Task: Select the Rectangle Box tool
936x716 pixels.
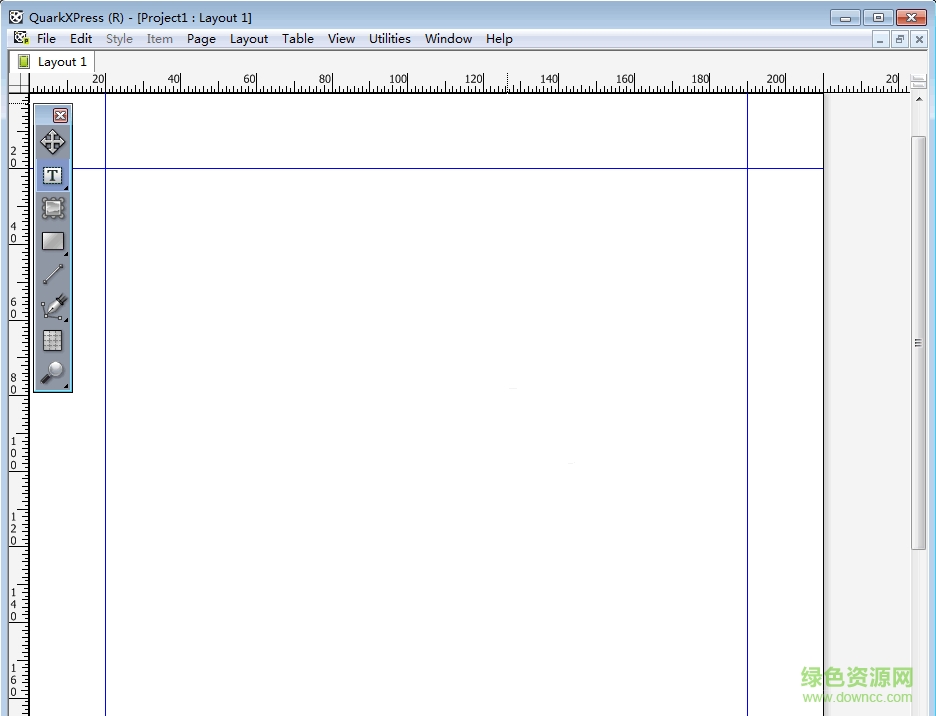Action: click(53, 241)
